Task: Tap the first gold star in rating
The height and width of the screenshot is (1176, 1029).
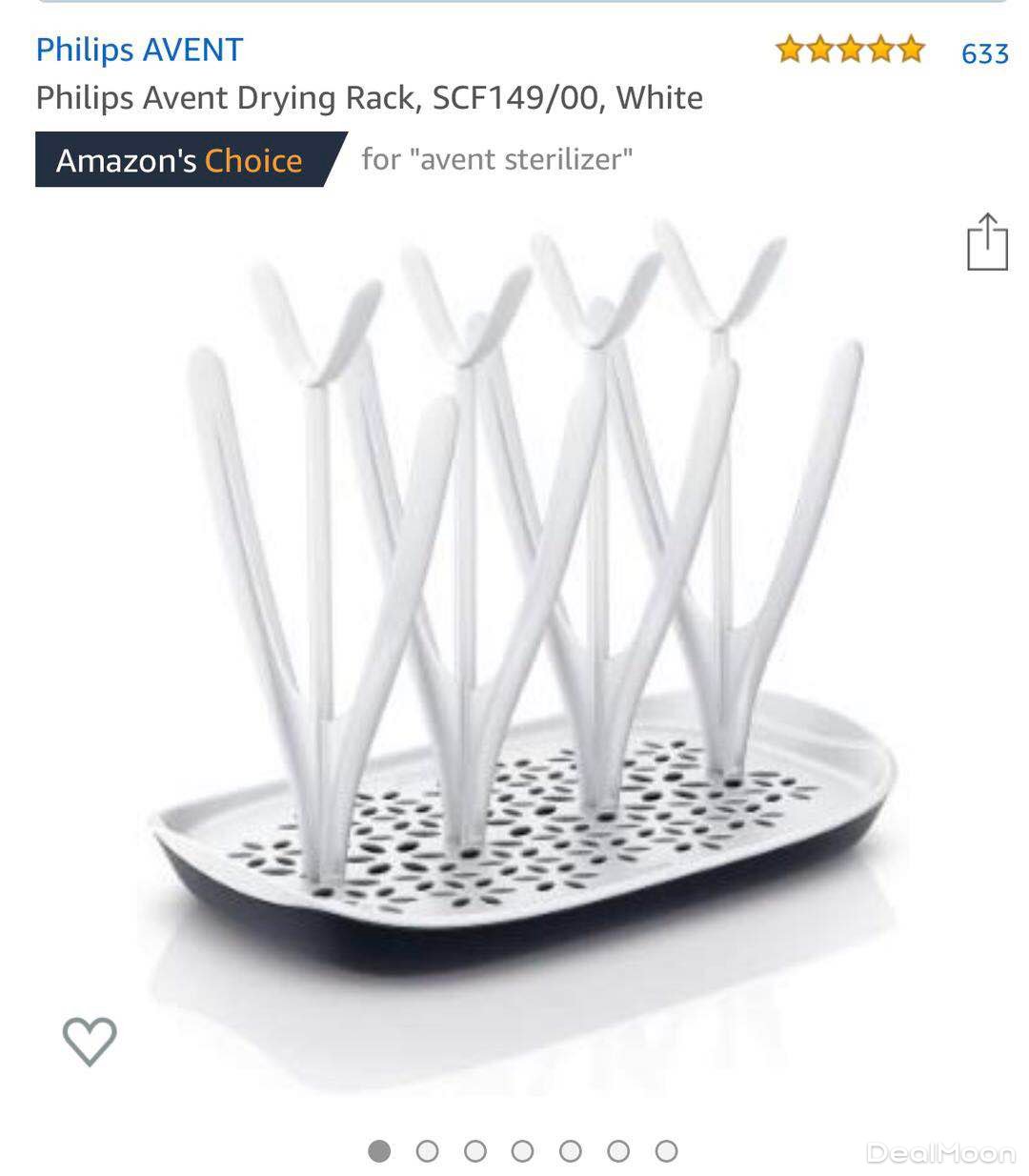Action: [x=790, y=50]
